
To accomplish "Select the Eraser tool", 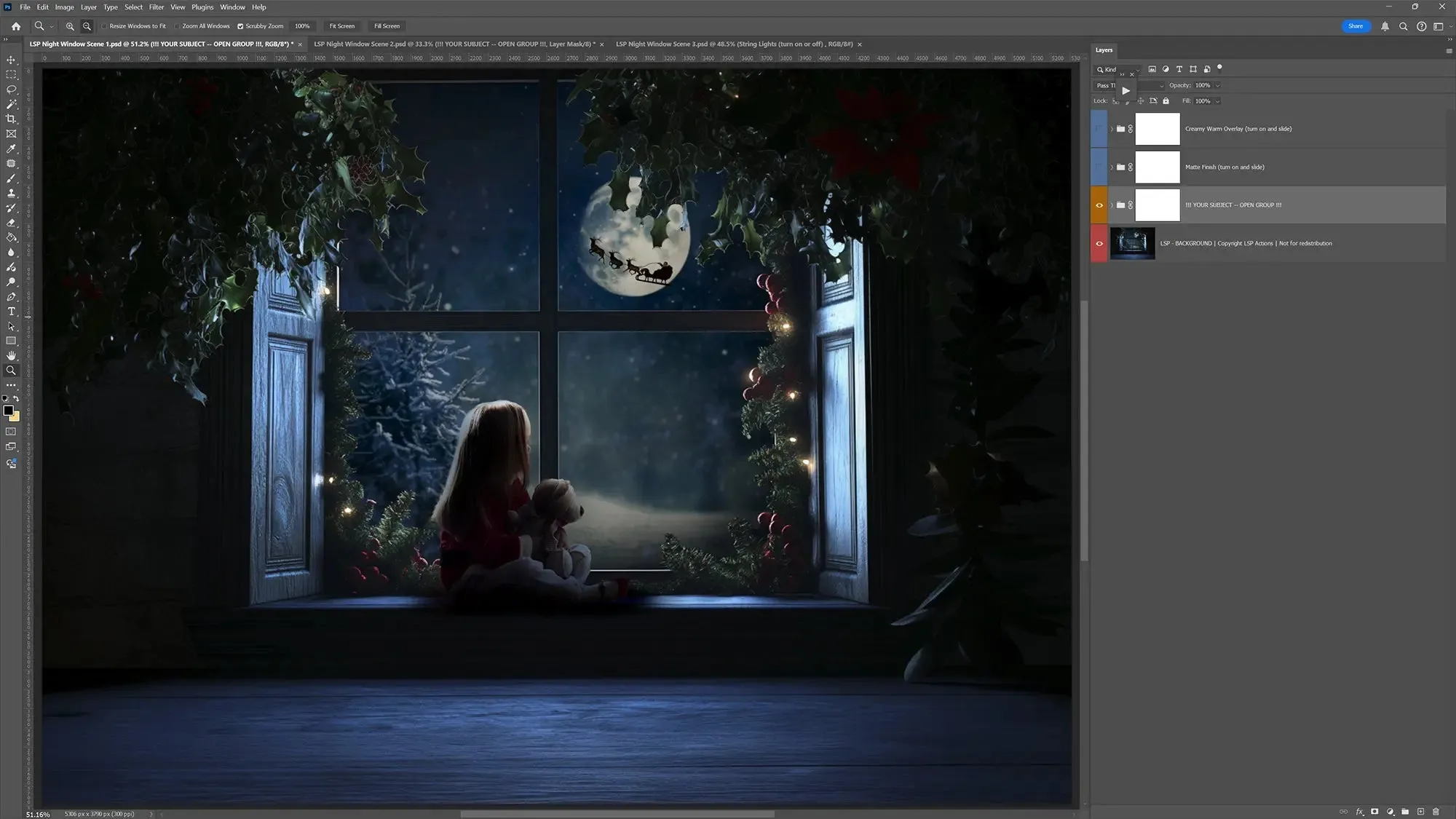I will tap(11, 223).
